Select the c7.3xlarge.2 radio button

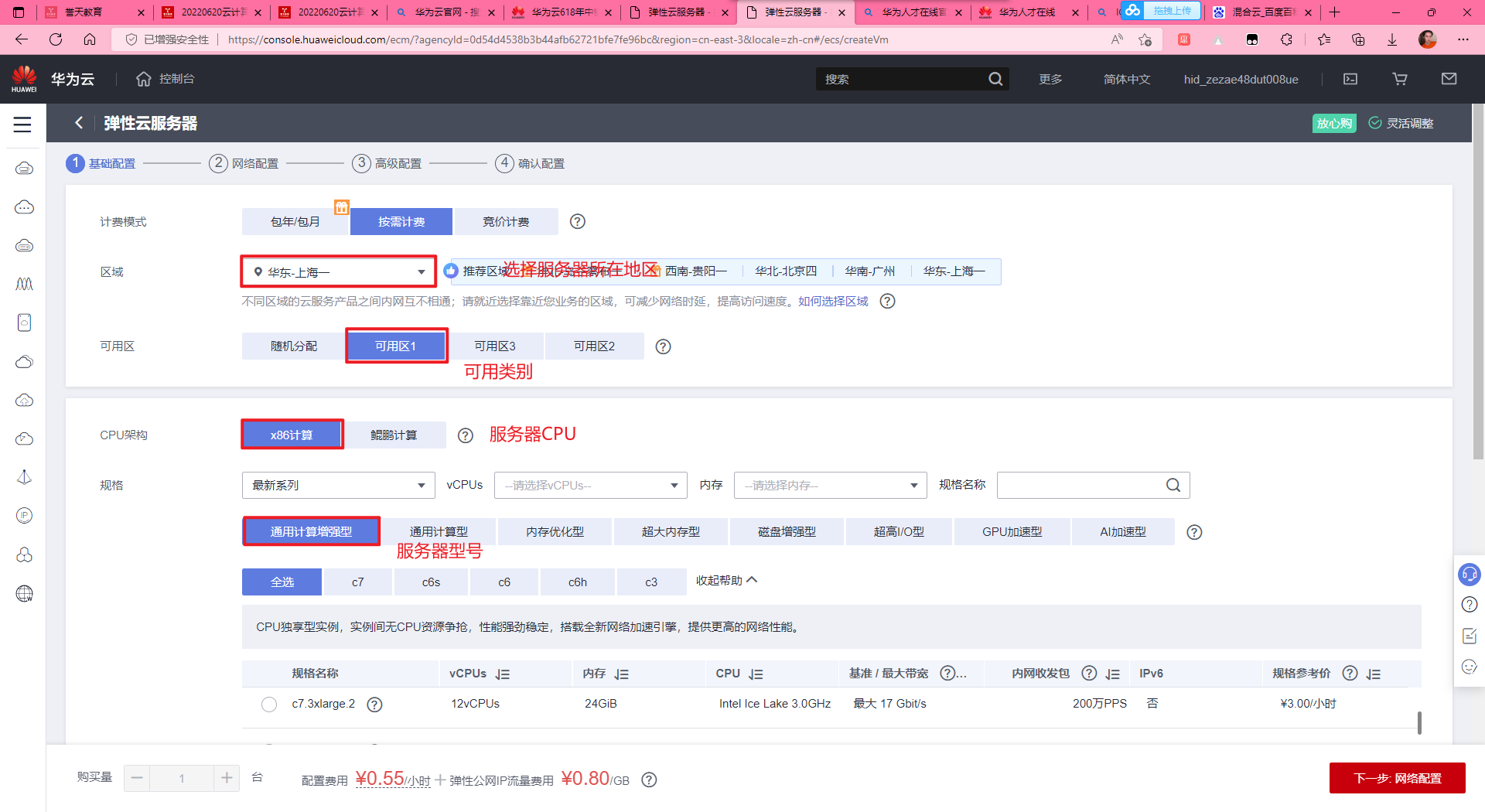(x=269, y=705)
